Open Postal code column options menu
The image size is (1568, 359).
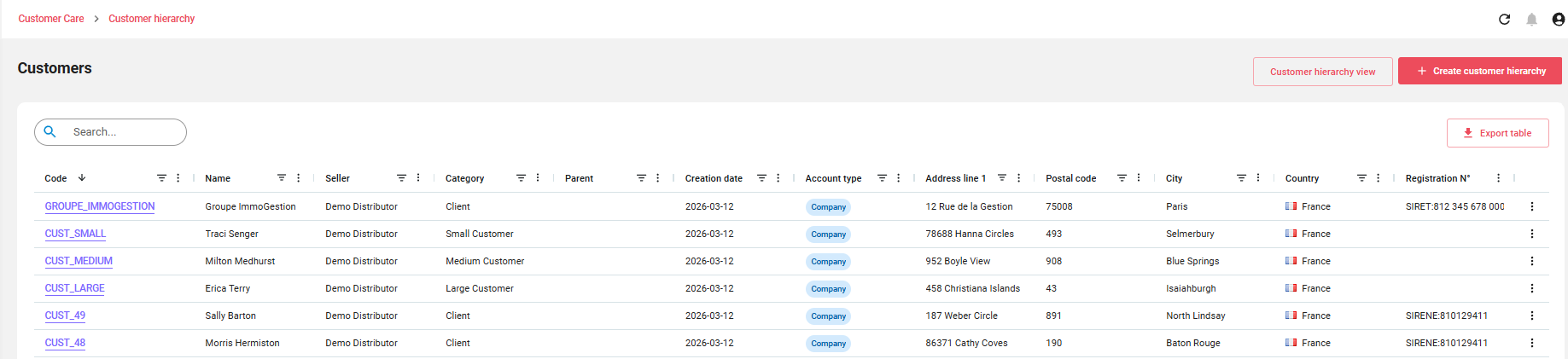(x=1139, y=177)
